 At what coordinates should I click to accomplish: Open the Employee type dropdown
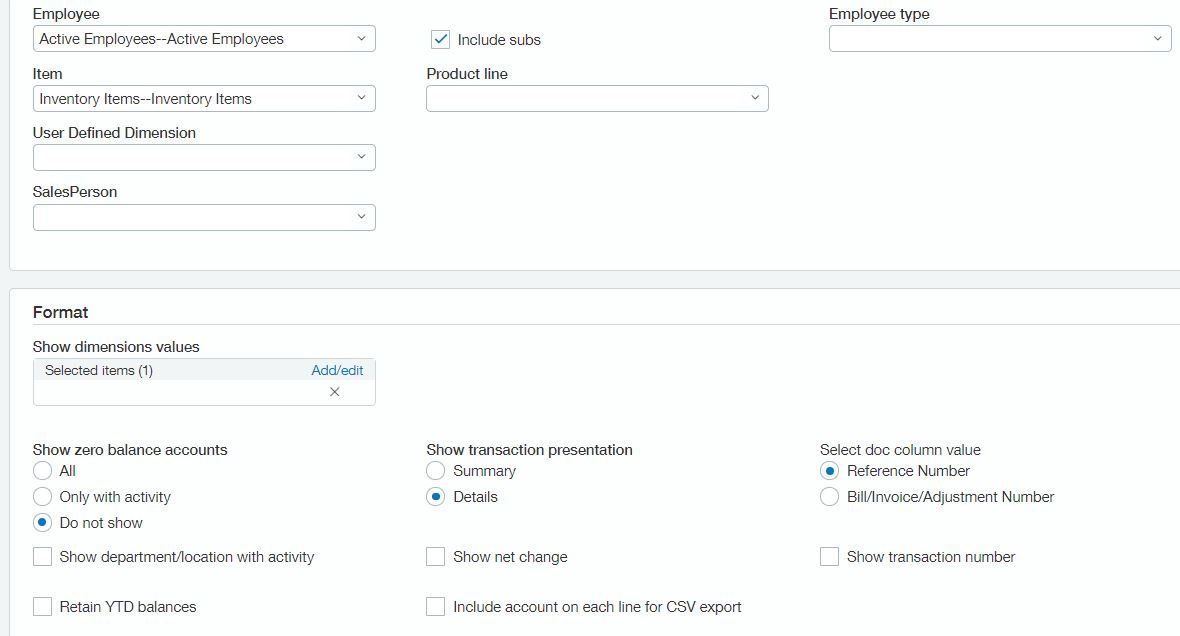point(1000,39)
